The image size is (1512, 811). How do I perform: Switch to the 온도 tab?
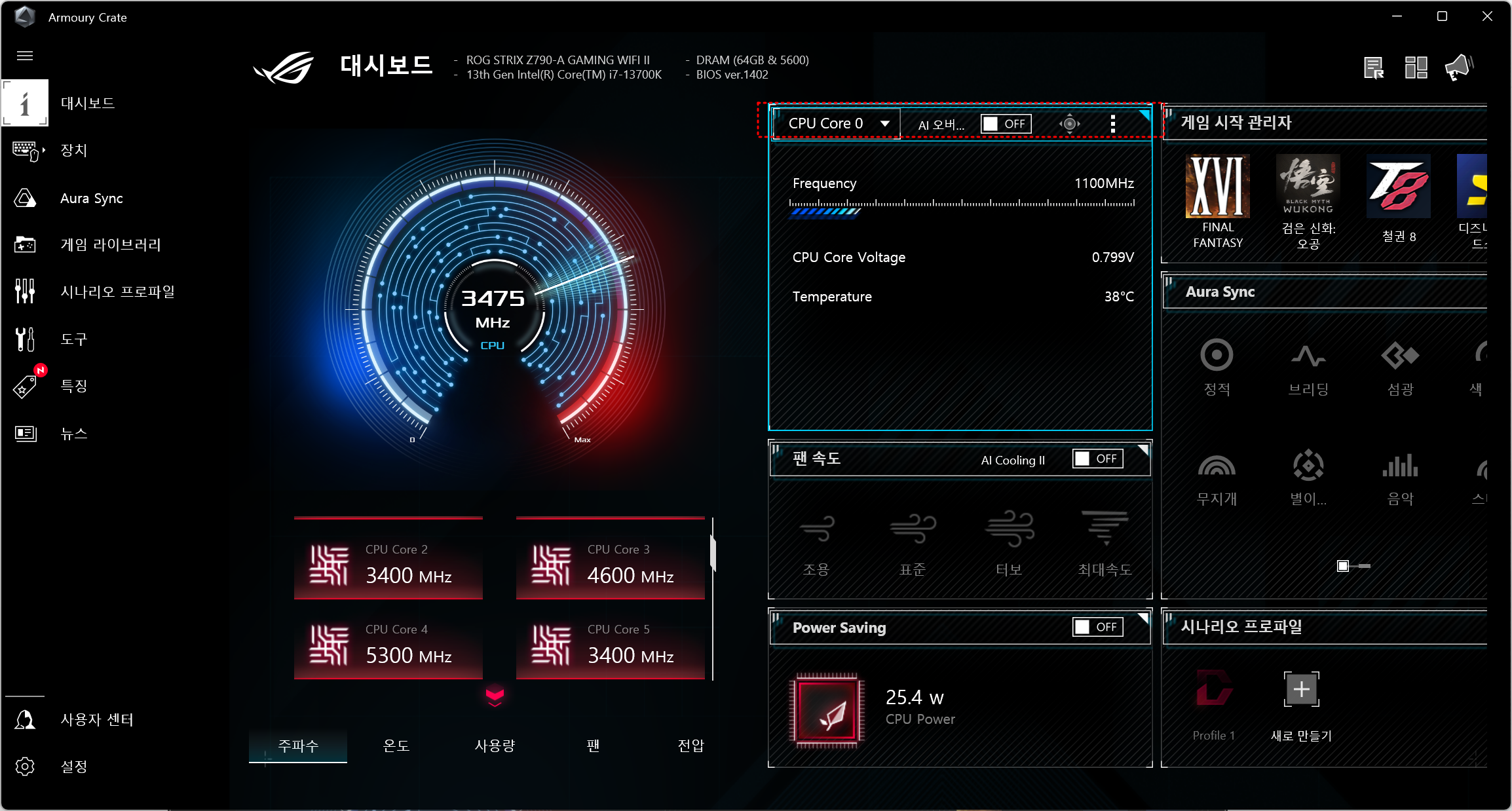(x=396, y=745)
